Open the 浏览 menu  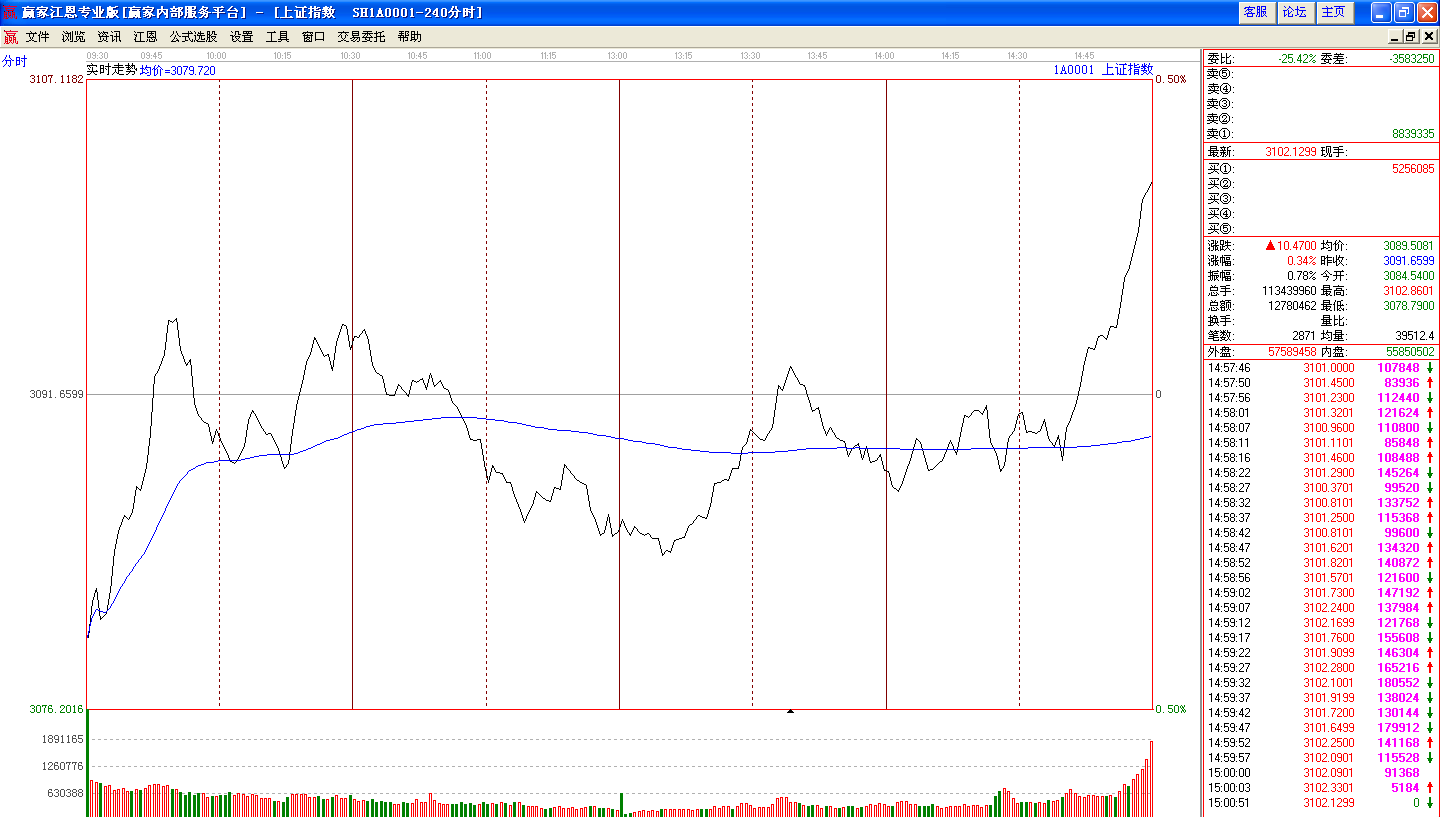74,37
